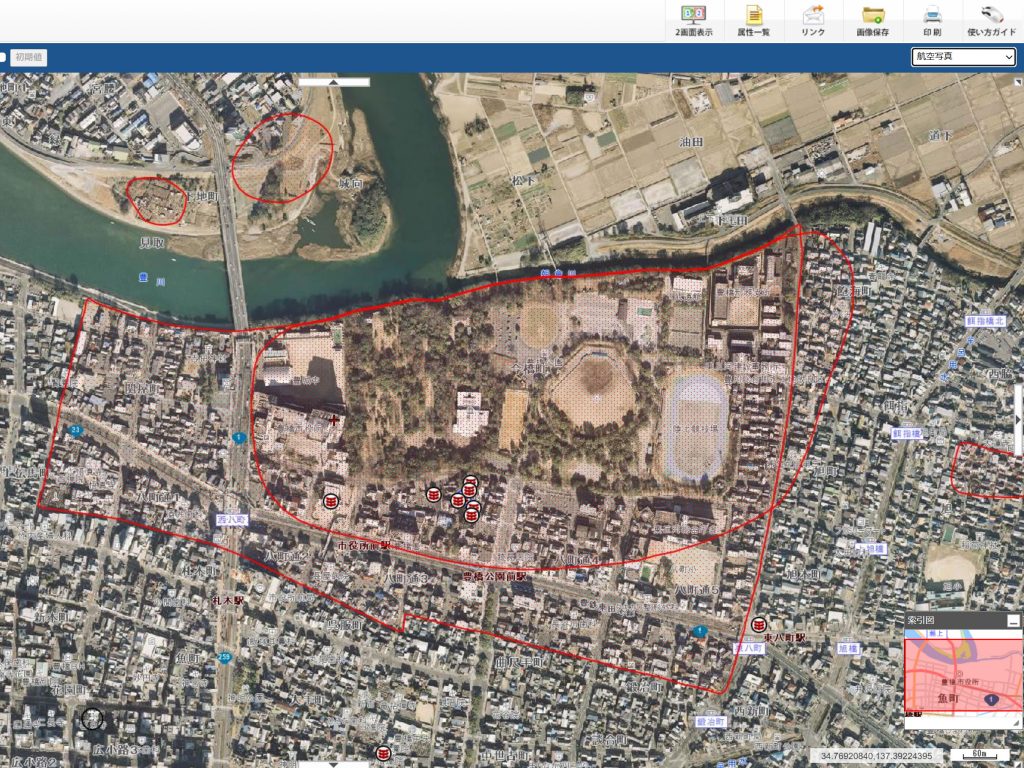Collapse the panel with the top up-arrow handle

click(x=334, y=82)
